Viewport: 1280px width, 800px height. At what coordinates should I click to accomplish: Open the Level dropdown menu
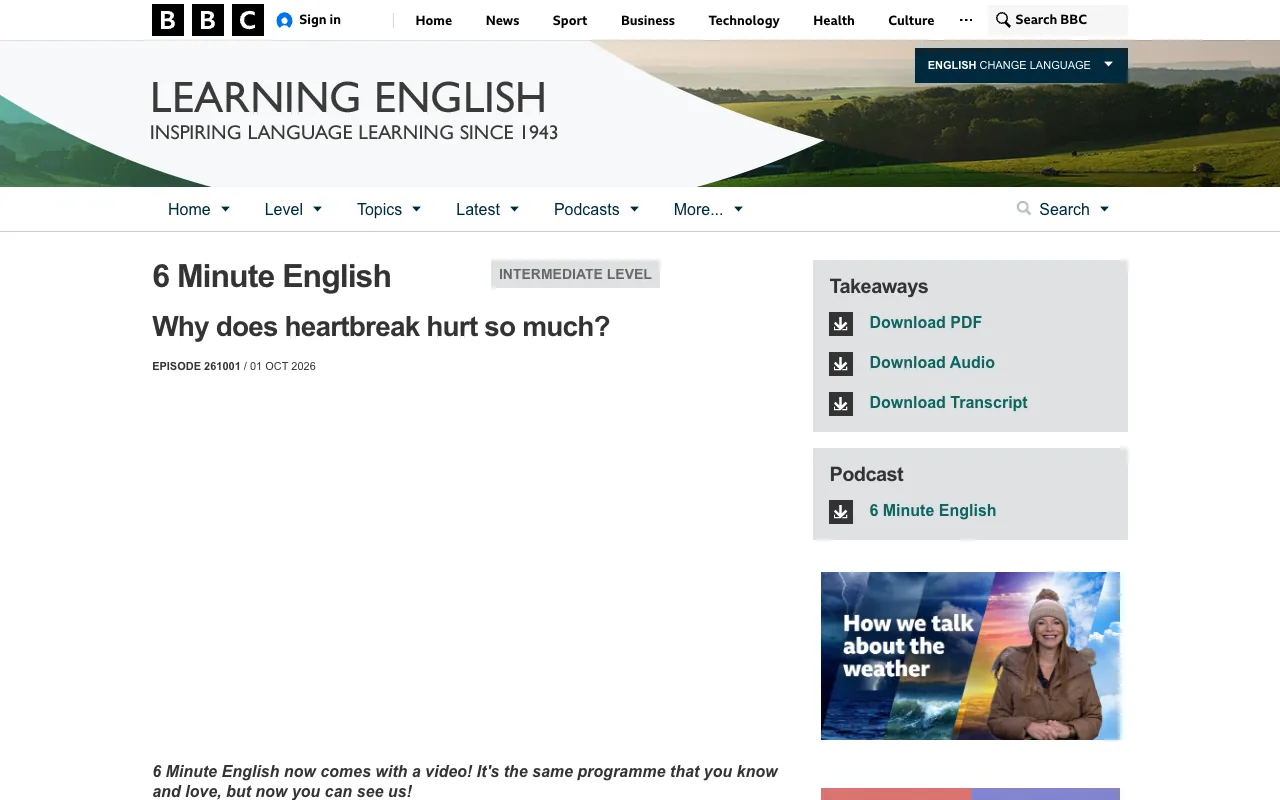click(293, 209)
